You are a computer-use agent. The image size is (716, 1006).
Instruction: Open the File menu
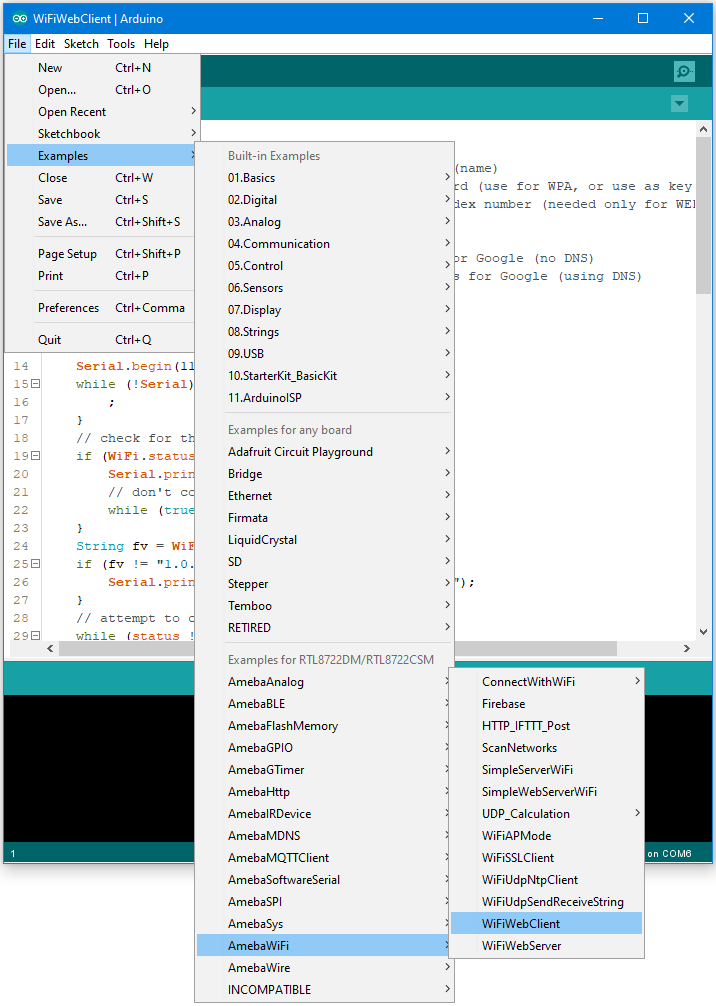(x=17, y=44)
